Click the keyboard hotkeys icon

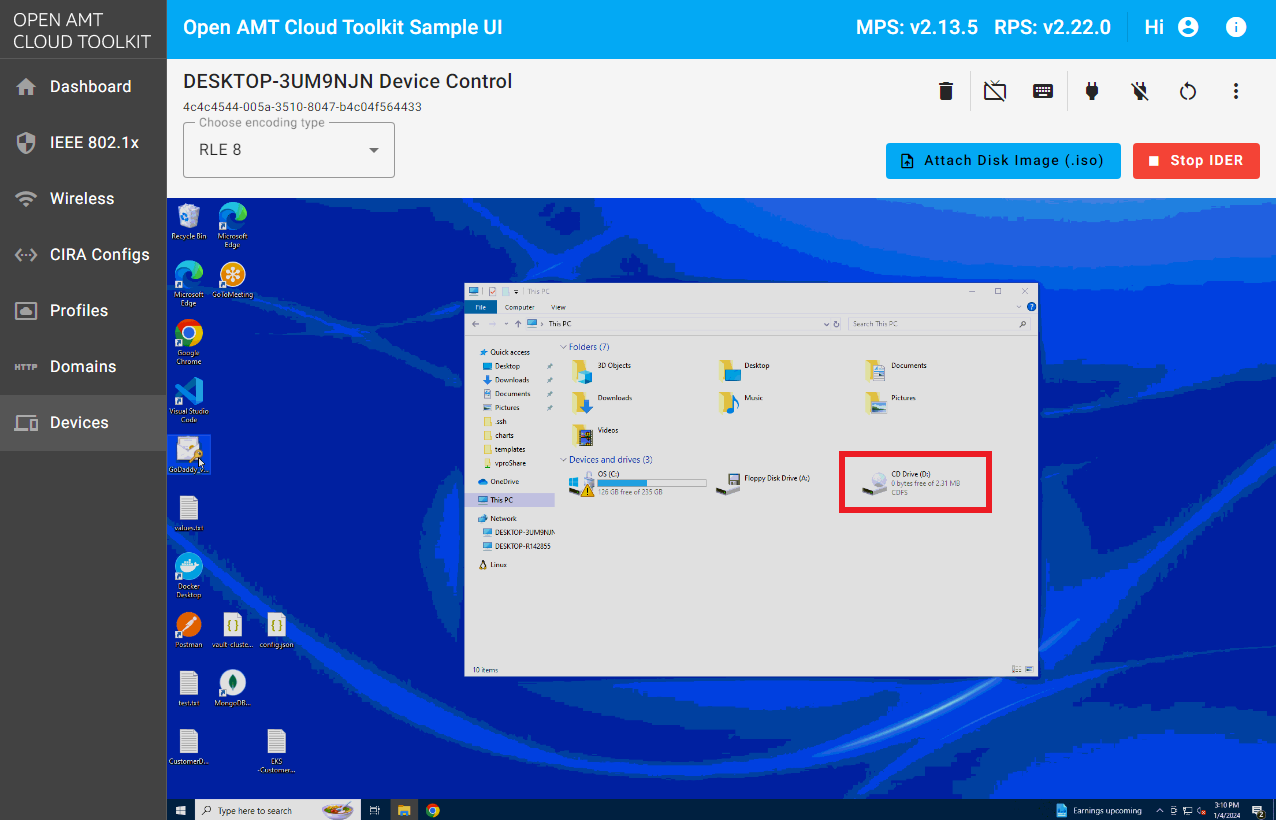coord(1043,91)
